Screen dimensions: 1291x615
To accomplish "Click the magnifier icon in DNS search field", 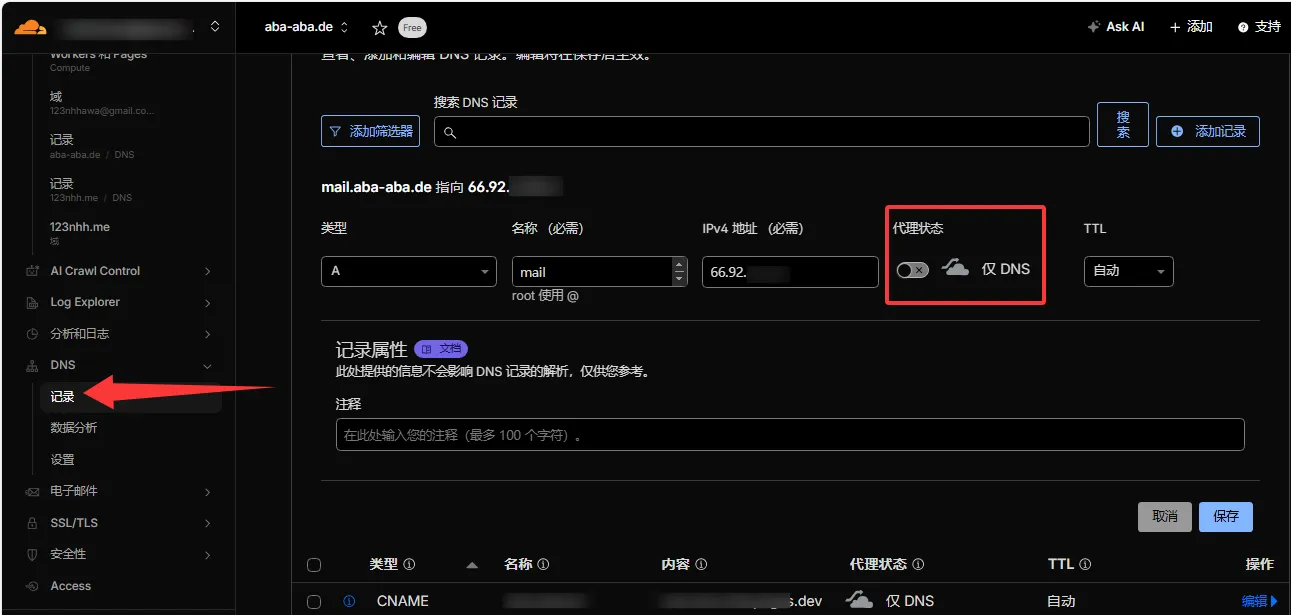I will 448,130.
